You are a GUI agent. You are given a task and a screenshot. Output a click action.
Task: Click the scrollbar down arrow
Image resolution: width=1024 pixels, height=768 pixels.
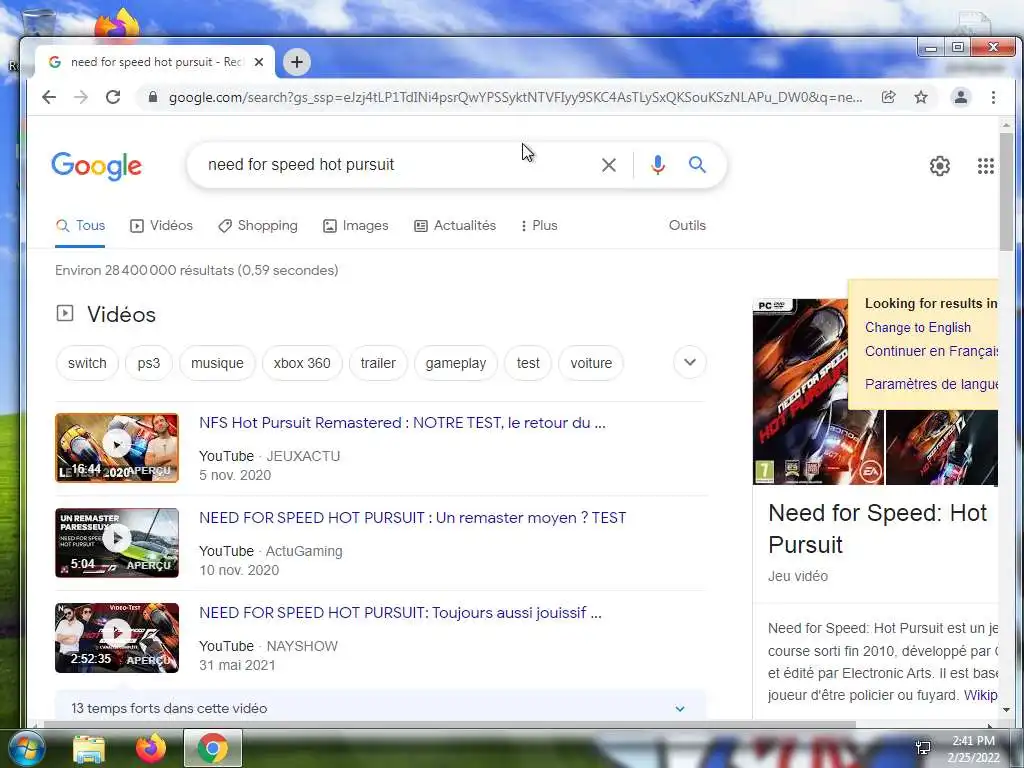(x=1006, y=710)
